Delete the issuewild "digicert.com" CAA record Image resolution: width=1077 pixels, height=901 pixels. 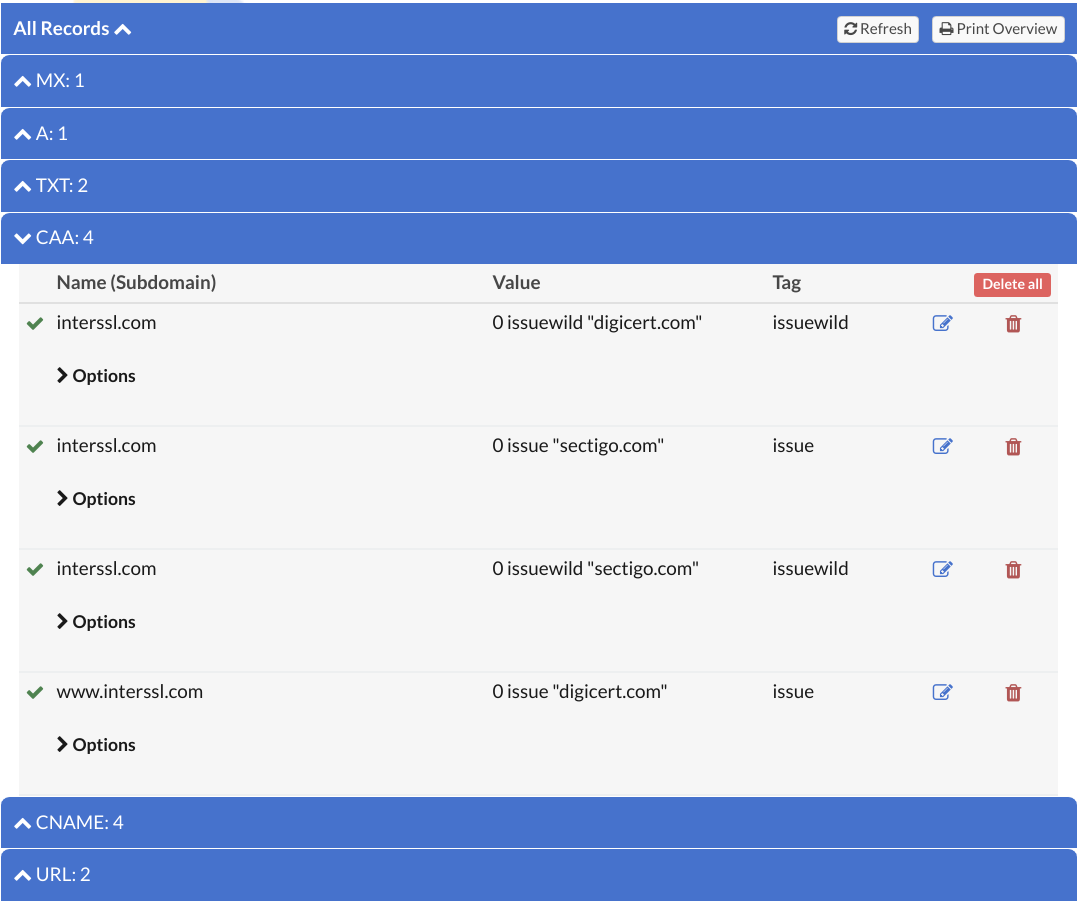[x=1013, y=323]
